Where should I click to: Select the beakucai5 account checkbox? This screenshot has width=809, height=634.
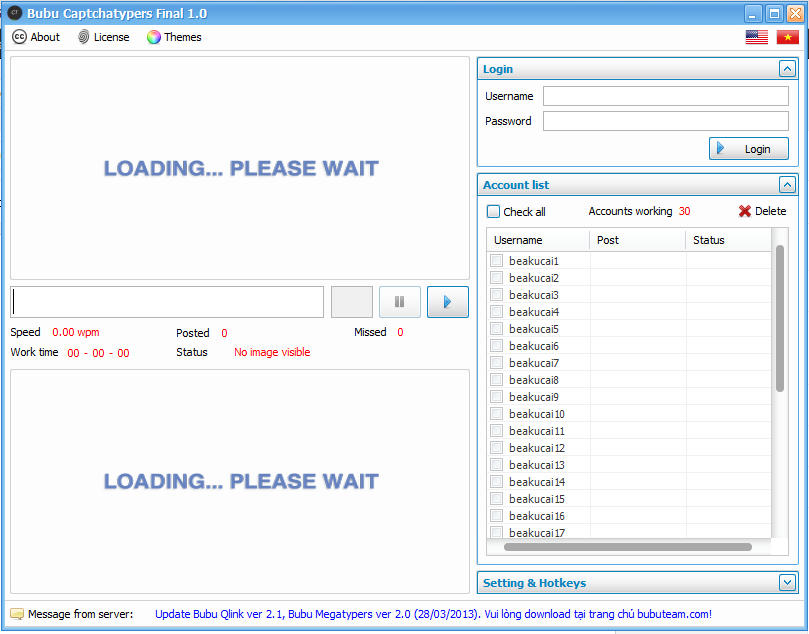496,329
